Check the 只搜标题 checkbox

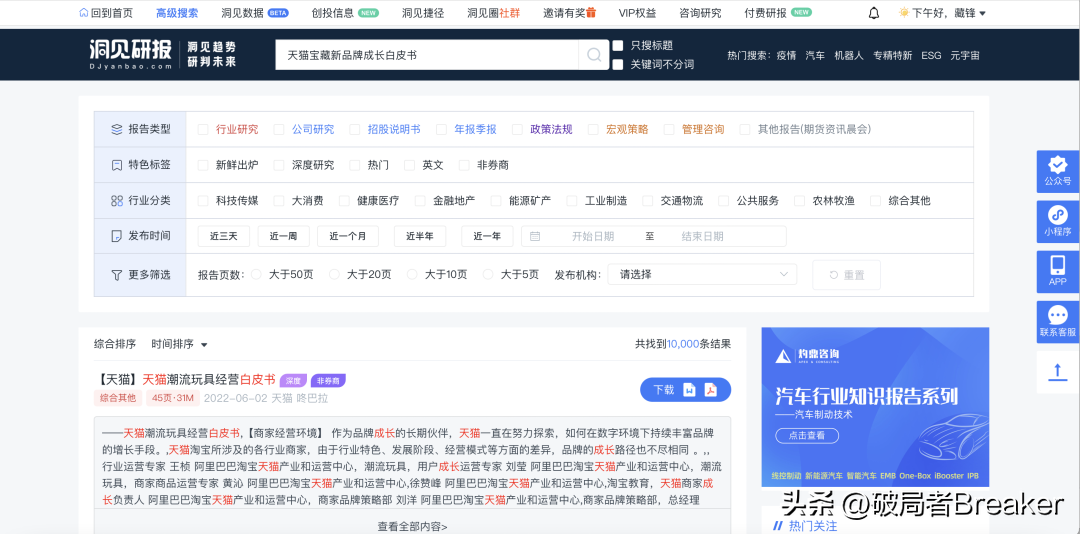[x=618, y=45]
